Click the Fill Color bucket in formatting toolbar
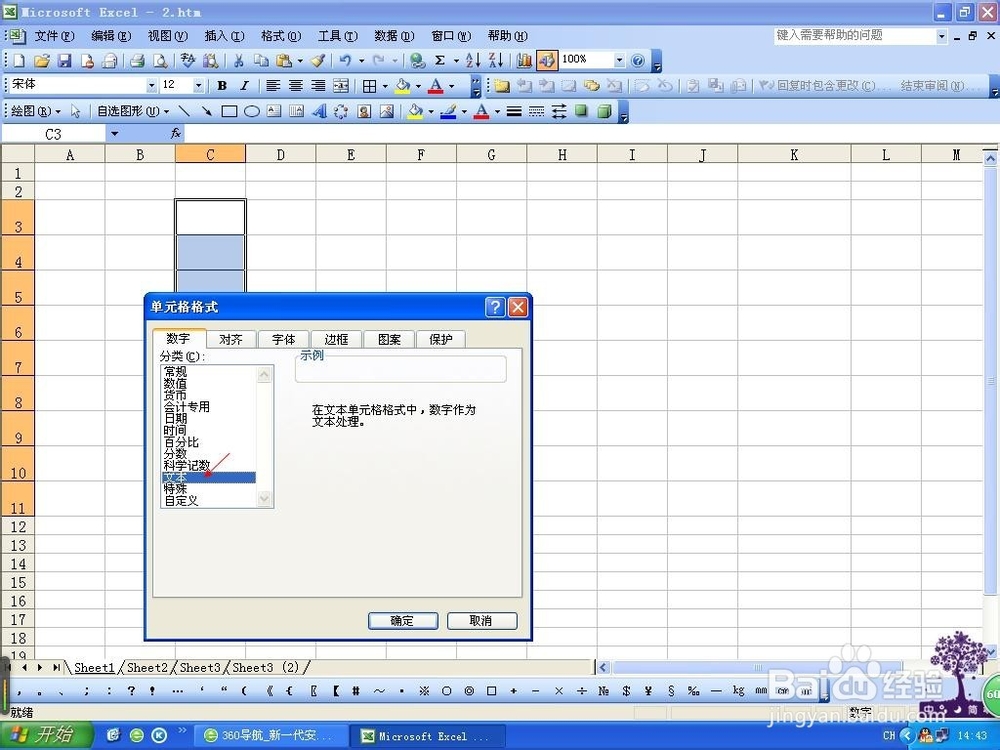1000x750 pixels. tap(402, 85)
